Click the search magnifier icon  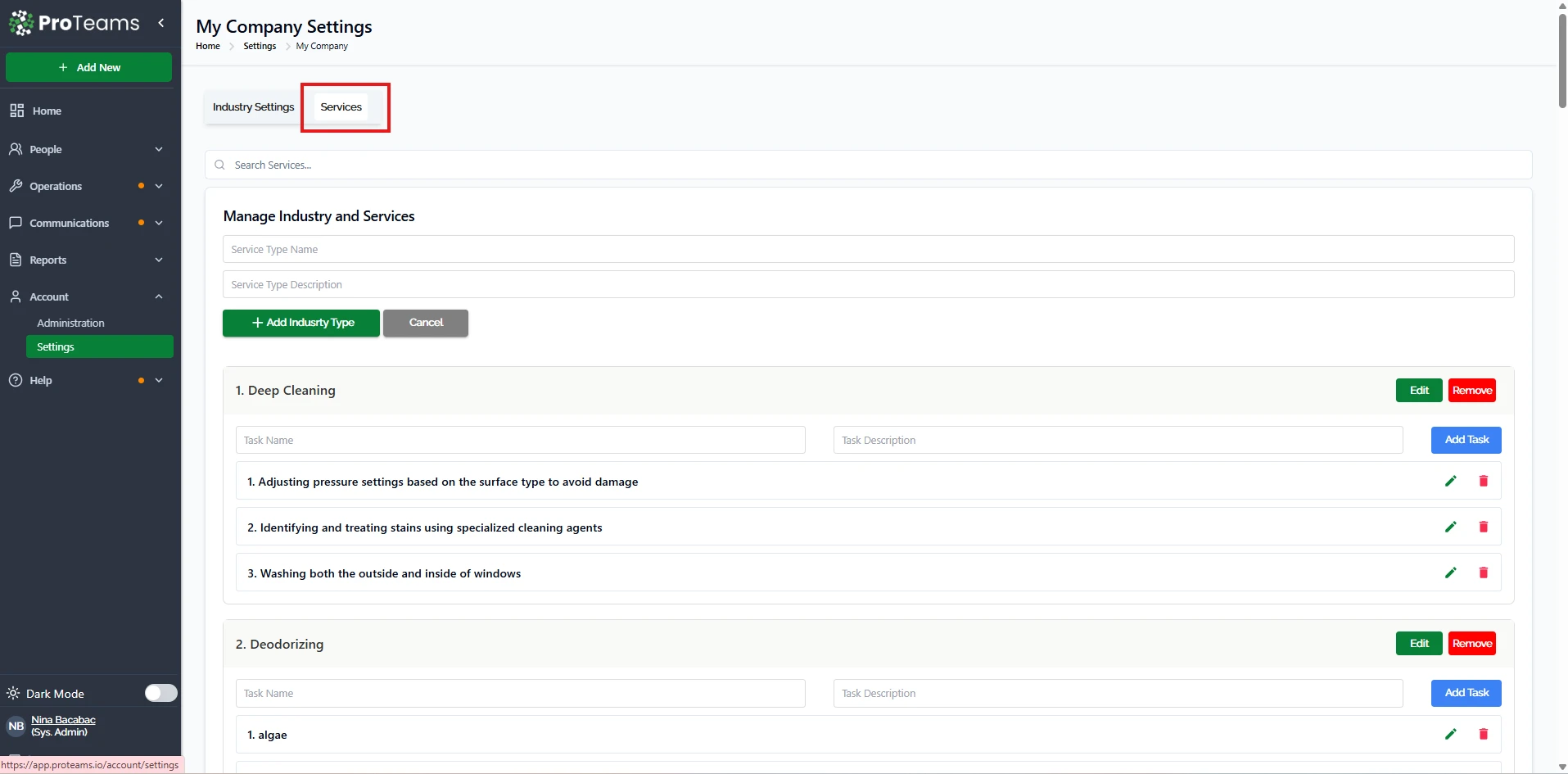(219, 165)
